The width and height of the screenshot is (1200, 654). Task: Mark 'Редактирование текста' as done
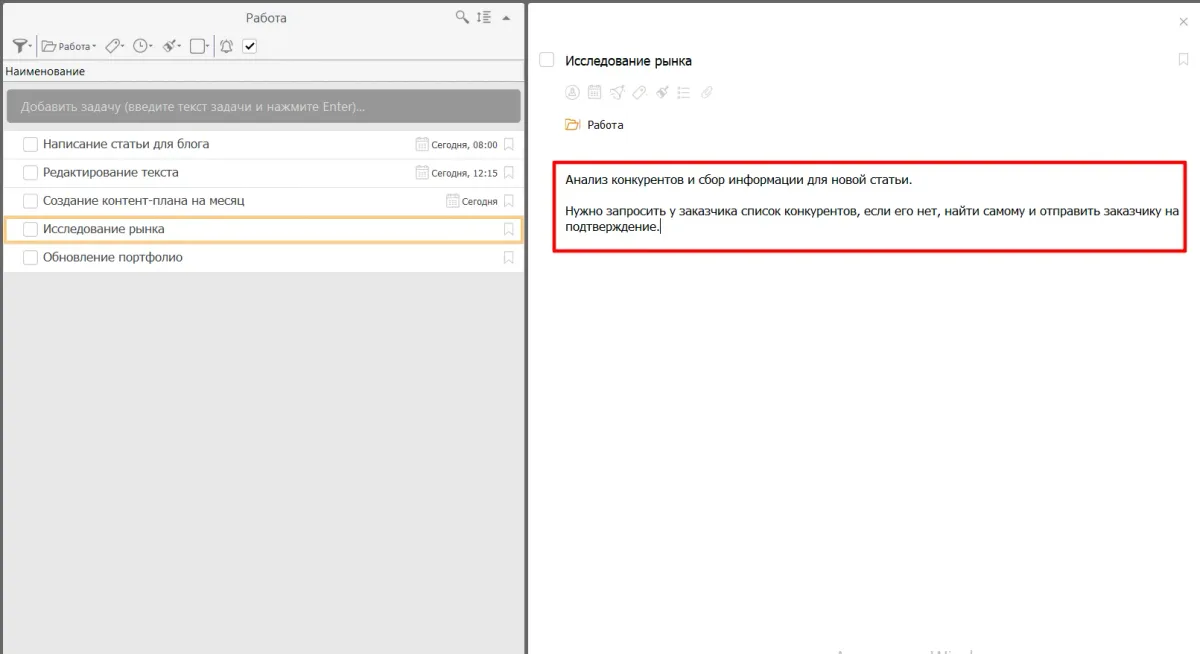30,172
